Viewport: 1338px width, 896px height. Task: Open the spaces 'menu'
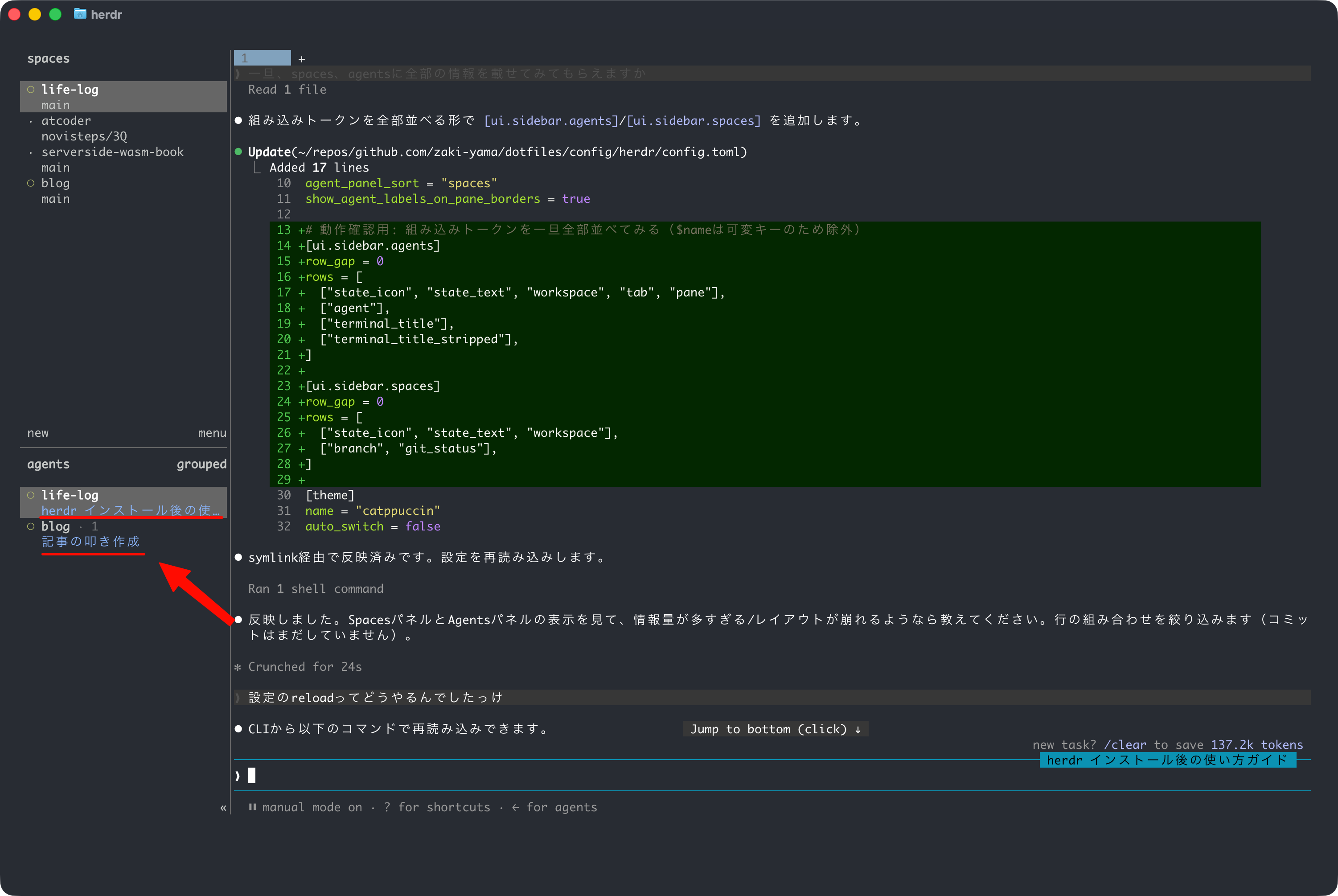[x=212, y=432]
